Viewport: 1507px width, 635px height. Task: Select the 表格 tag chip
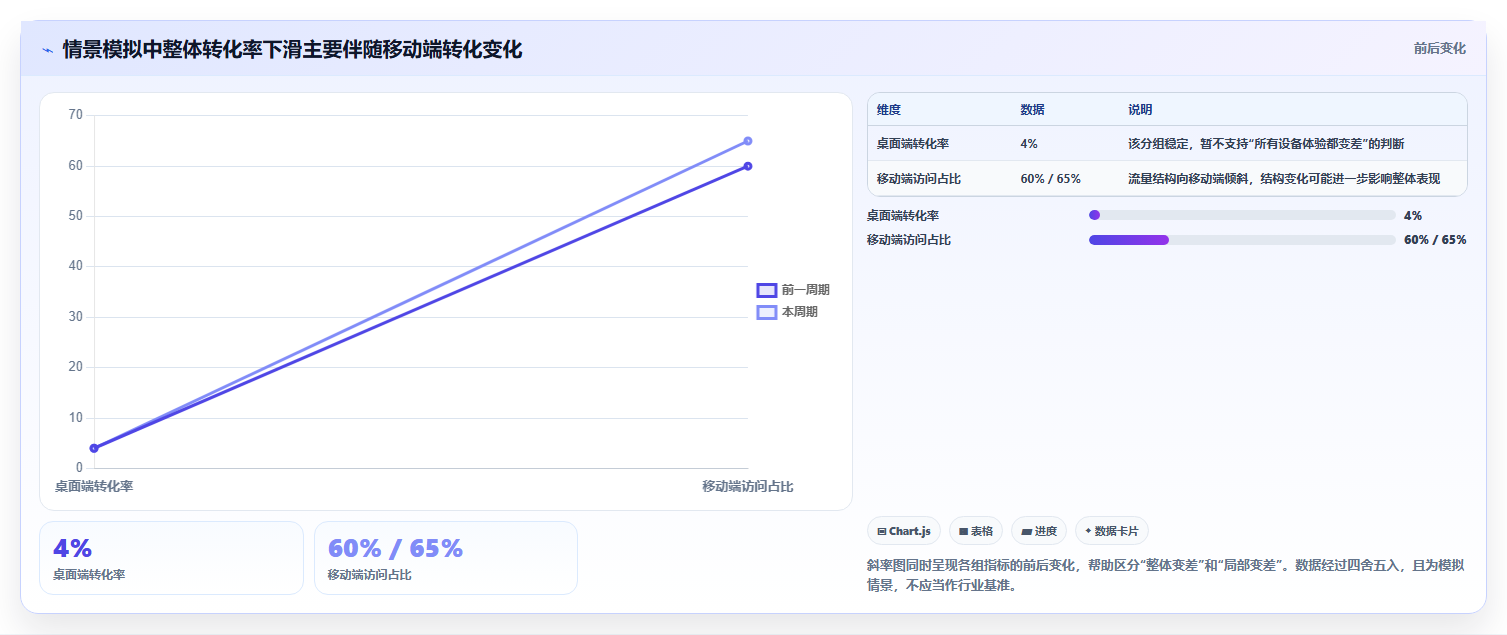click(x=976, y=531)
